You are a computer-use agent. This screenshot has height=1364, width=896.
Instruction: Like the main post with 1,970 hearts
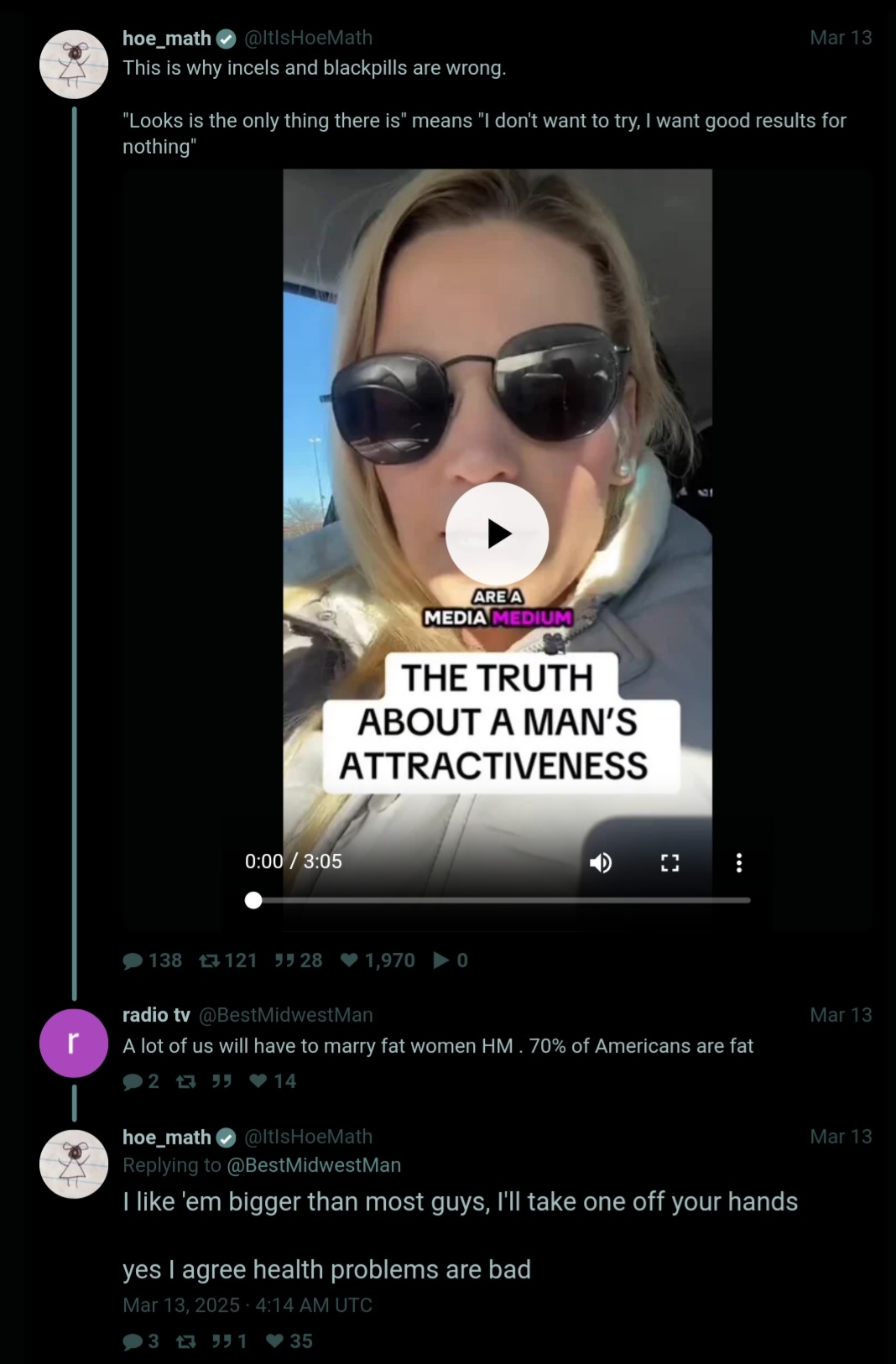tap(350, 961)
